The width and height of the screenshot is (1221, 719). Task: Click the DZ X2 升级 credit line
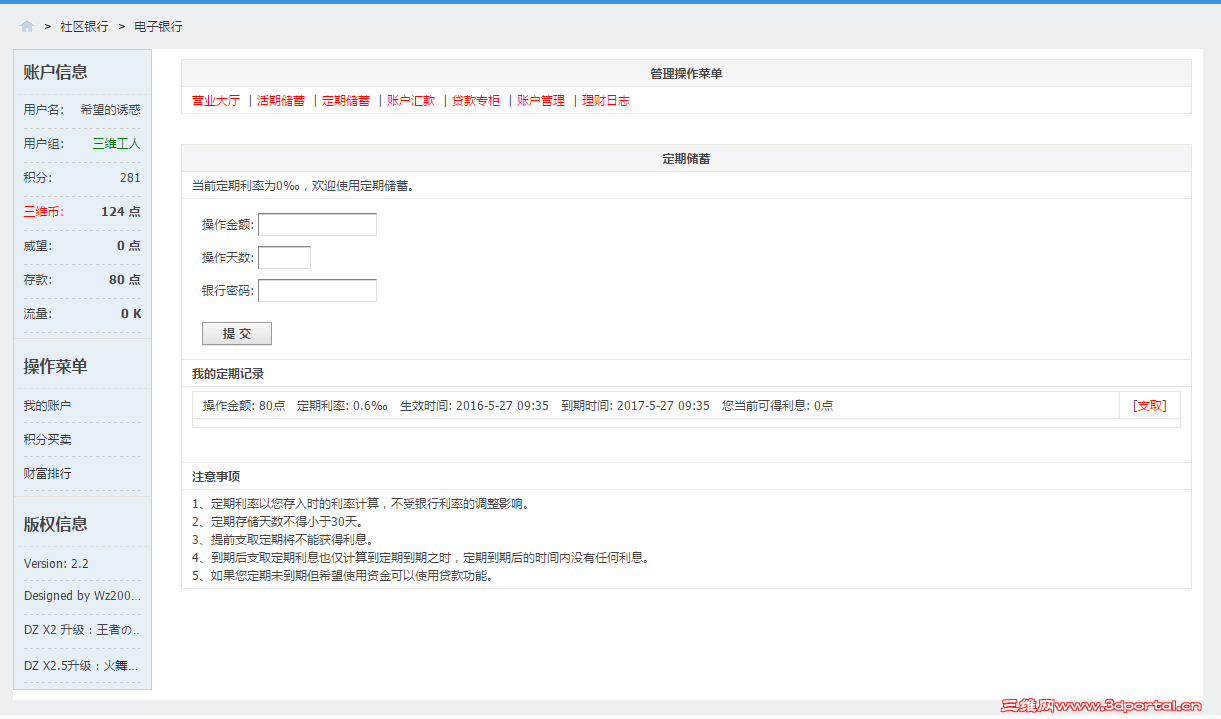click(82, 630)
